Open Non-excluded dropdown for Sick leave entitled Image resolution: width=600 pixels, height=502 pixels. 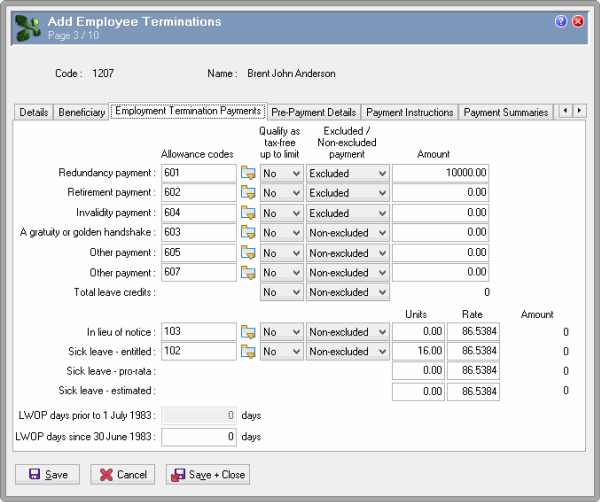[347, 351]
